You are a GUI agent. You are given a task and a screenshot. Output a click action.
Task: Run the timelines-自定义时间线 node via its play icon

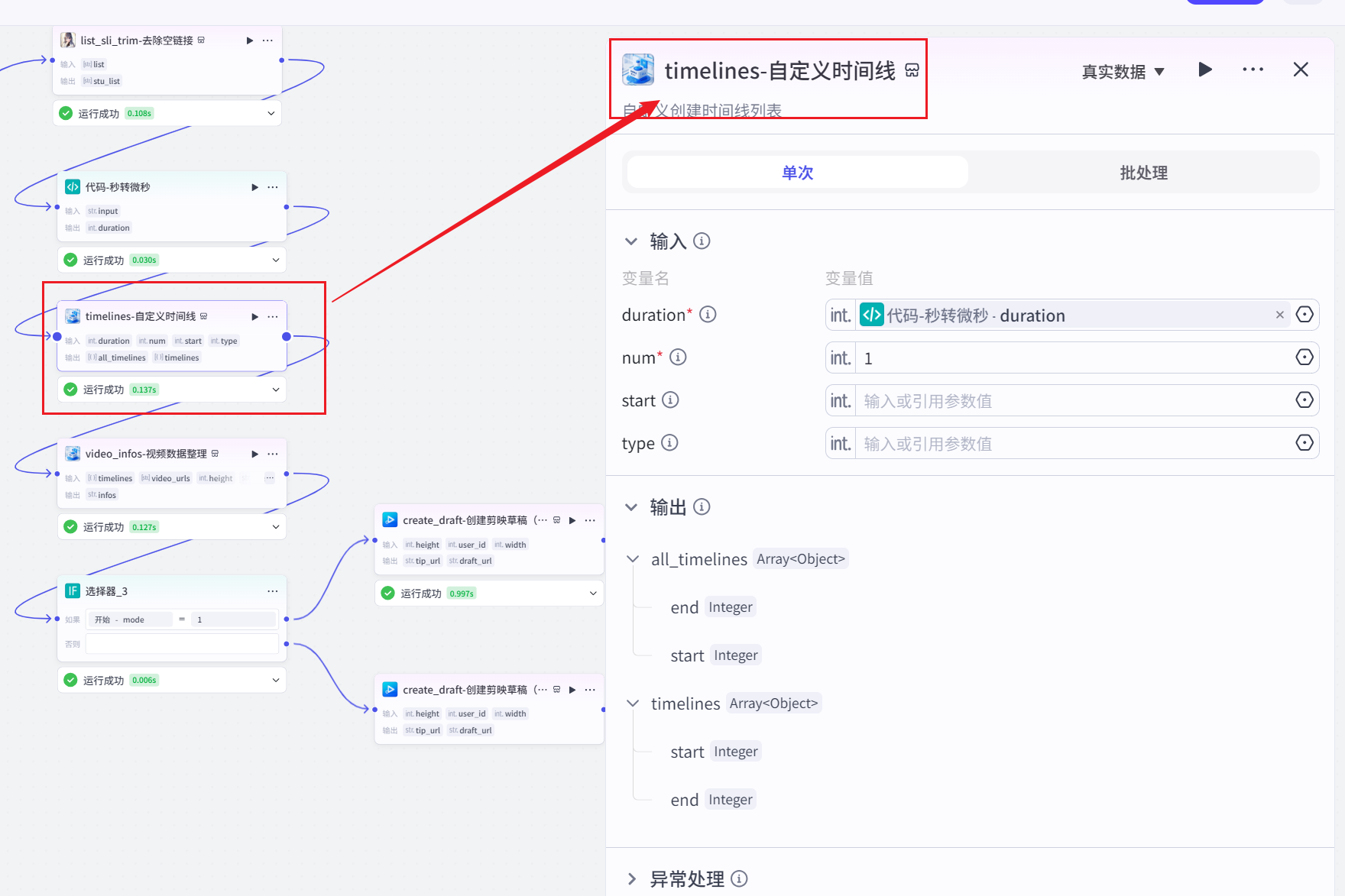coord(254,315)
